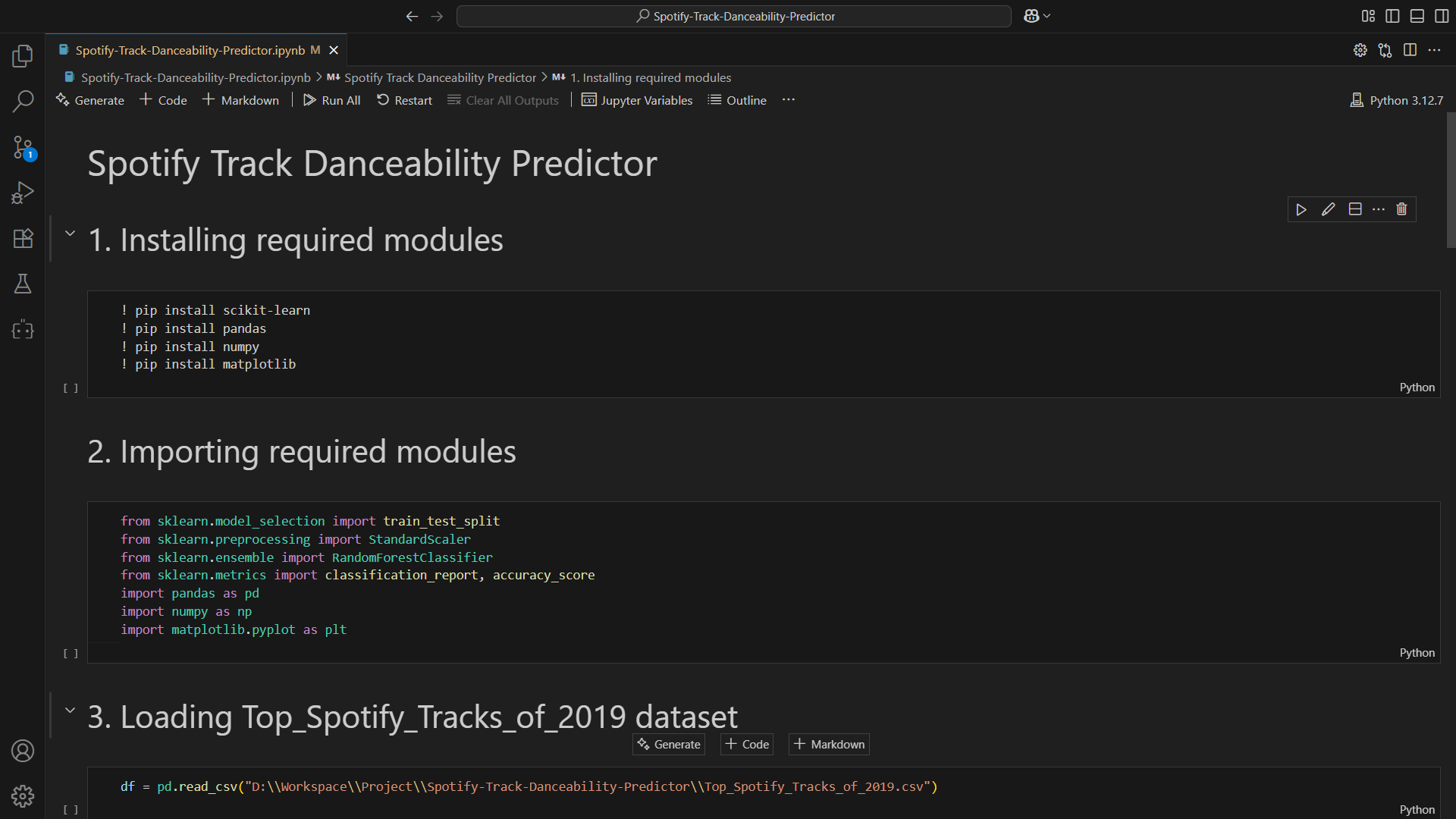Run the markdown cell using the play icon

1301,209
